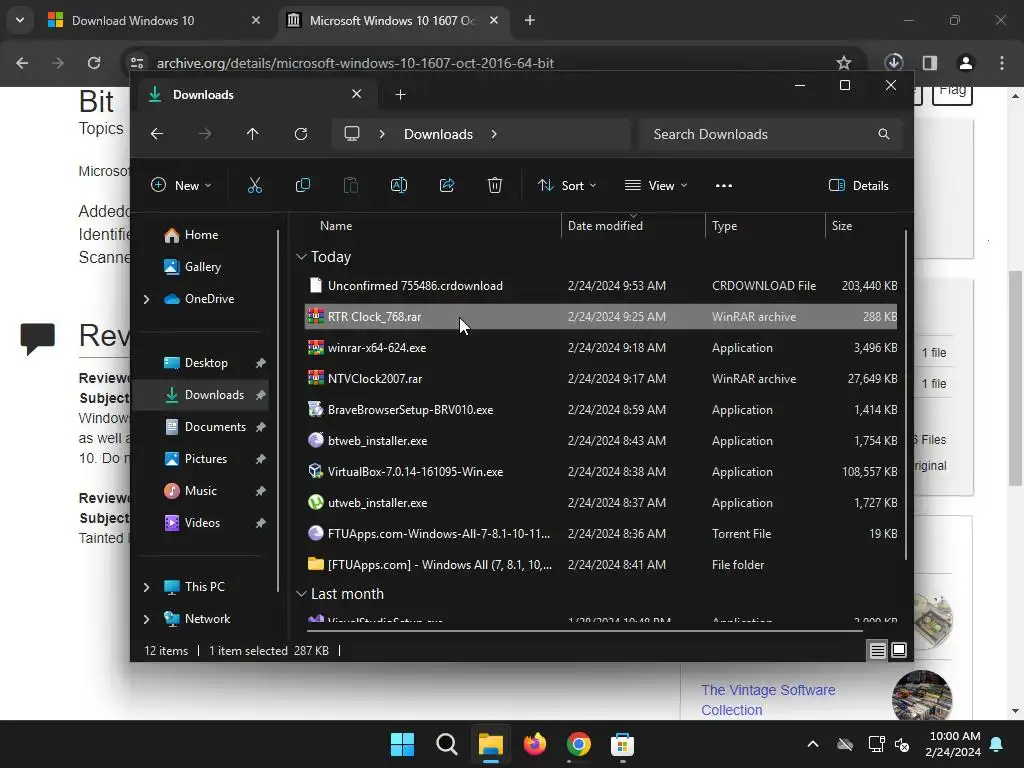1024x768 pixels.
Task: Collapse the Today group
Action: [301, 257]
